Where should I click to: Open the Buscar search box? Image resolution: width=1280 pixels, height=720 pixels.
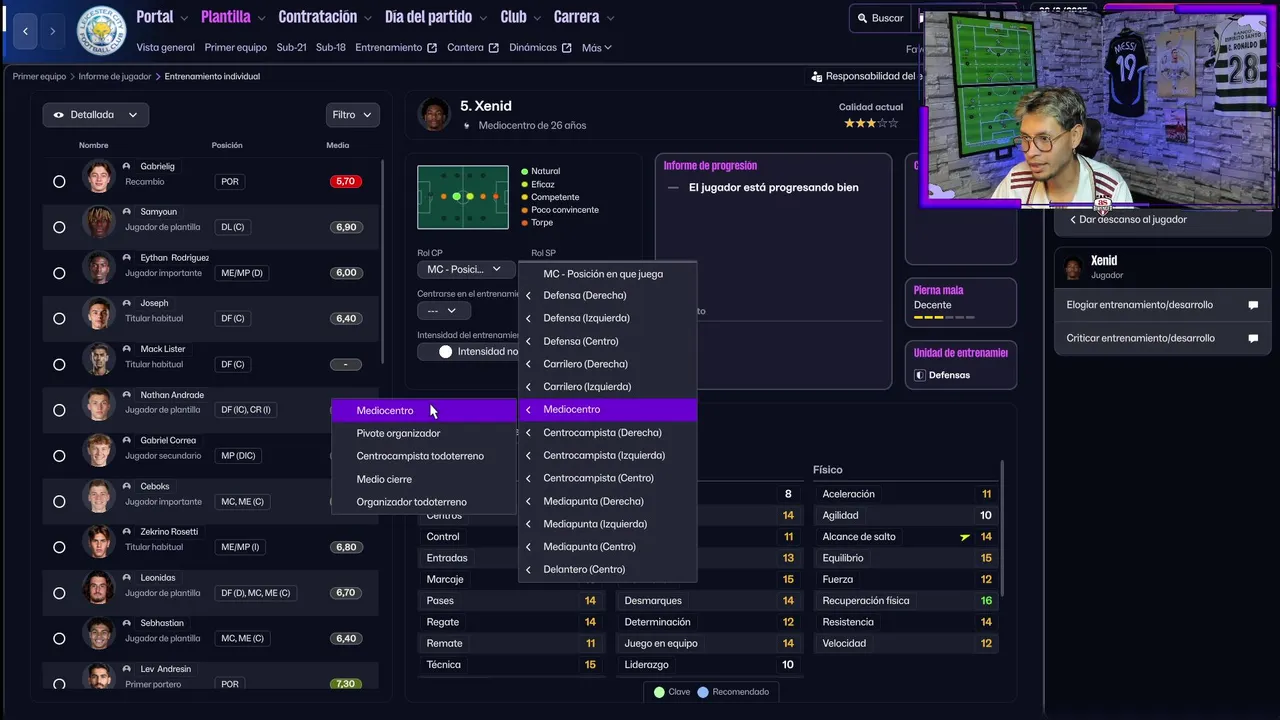[879, 18]
